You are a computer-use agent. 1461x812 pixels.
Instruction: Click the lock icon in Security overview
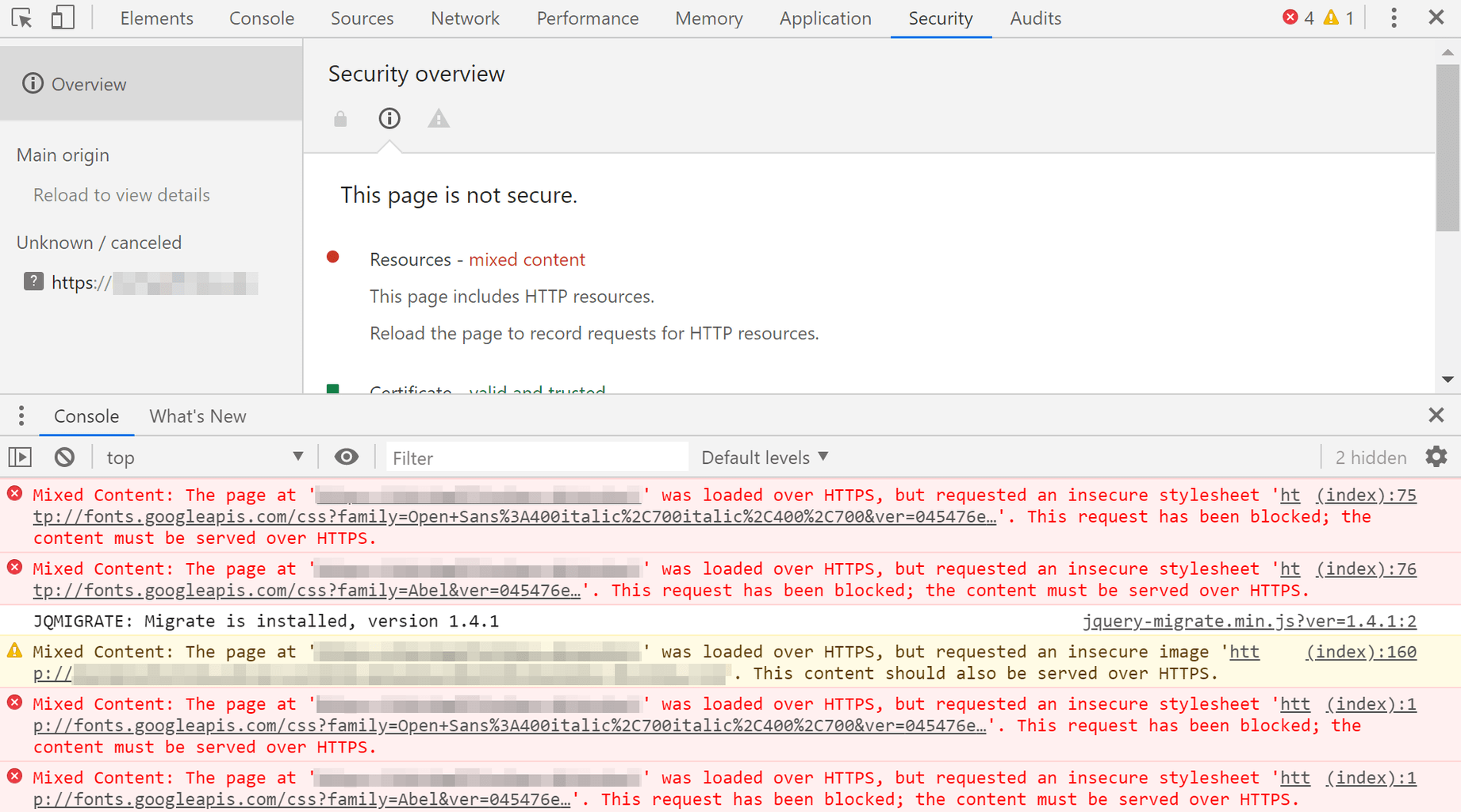[340, 118]
